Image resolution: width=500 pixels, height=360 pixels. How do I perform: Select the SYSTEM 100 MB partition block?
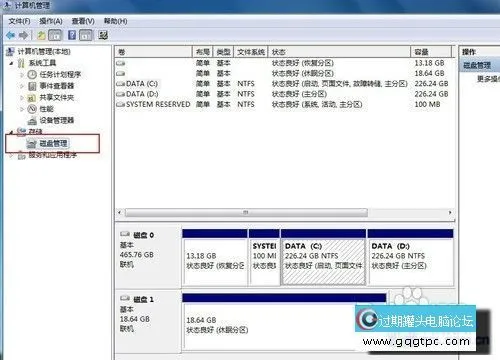[264, 257]
